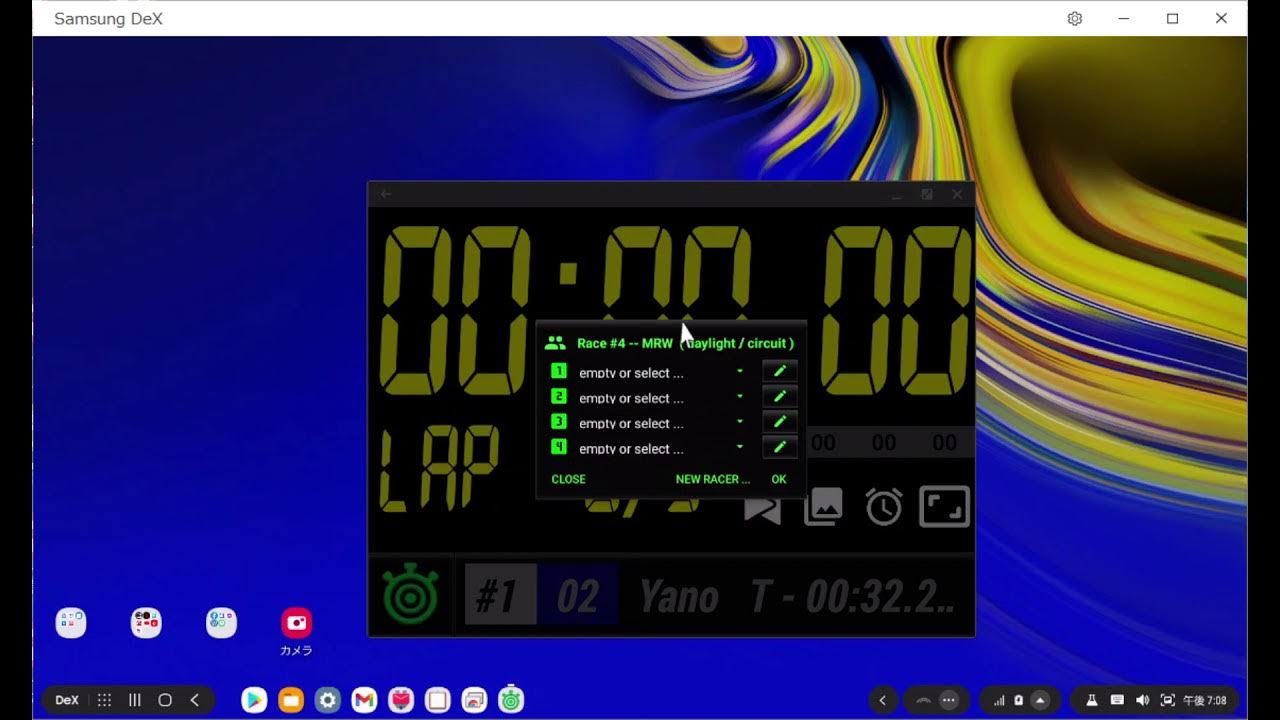Click the green number 3 slot badge
The width and height of the screenshot is (1280, 720).
click(559, 421)
